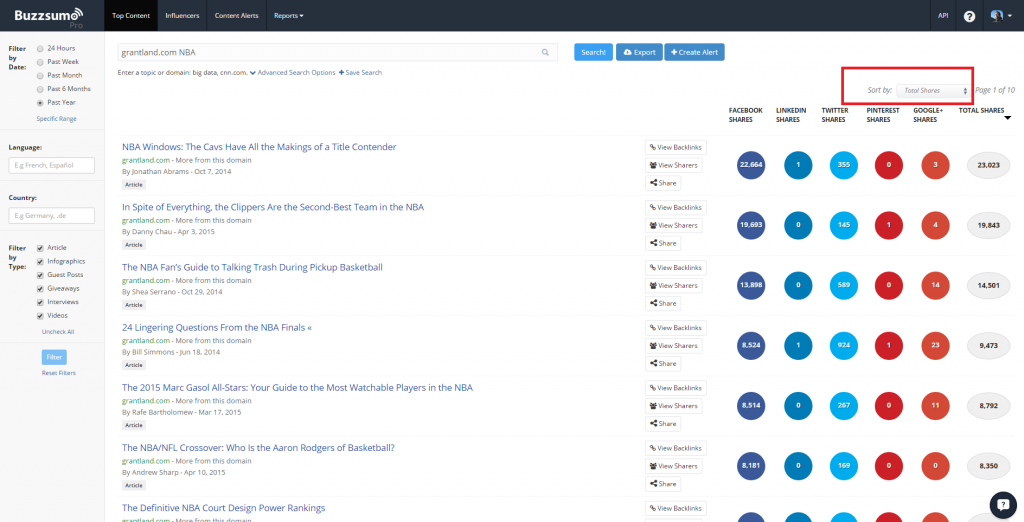Click the Country filter input field
The image size is (1024, 522).
click(x=52, y=216)
